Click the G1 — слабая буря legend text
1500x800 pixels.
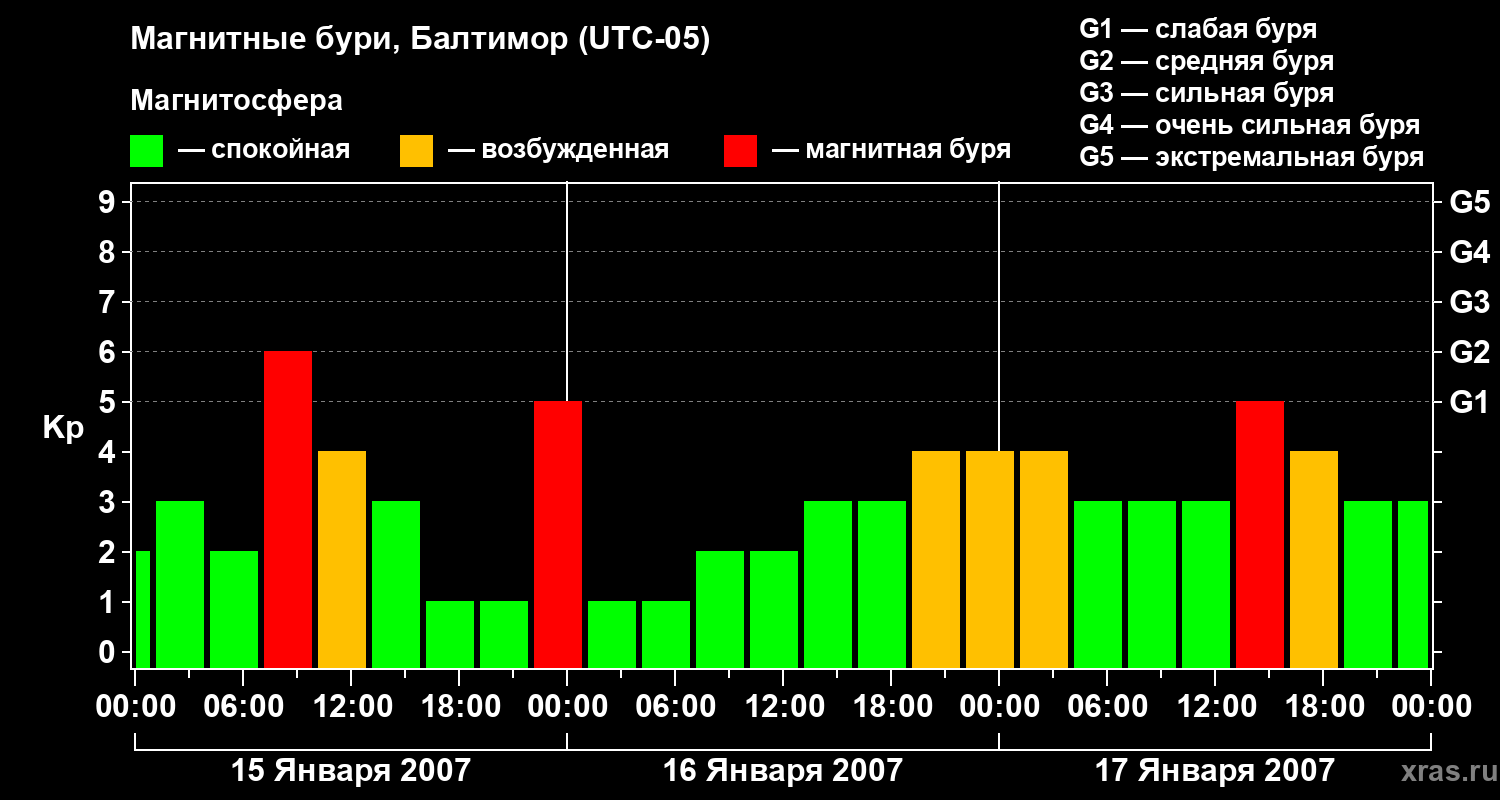point(1198,29)
